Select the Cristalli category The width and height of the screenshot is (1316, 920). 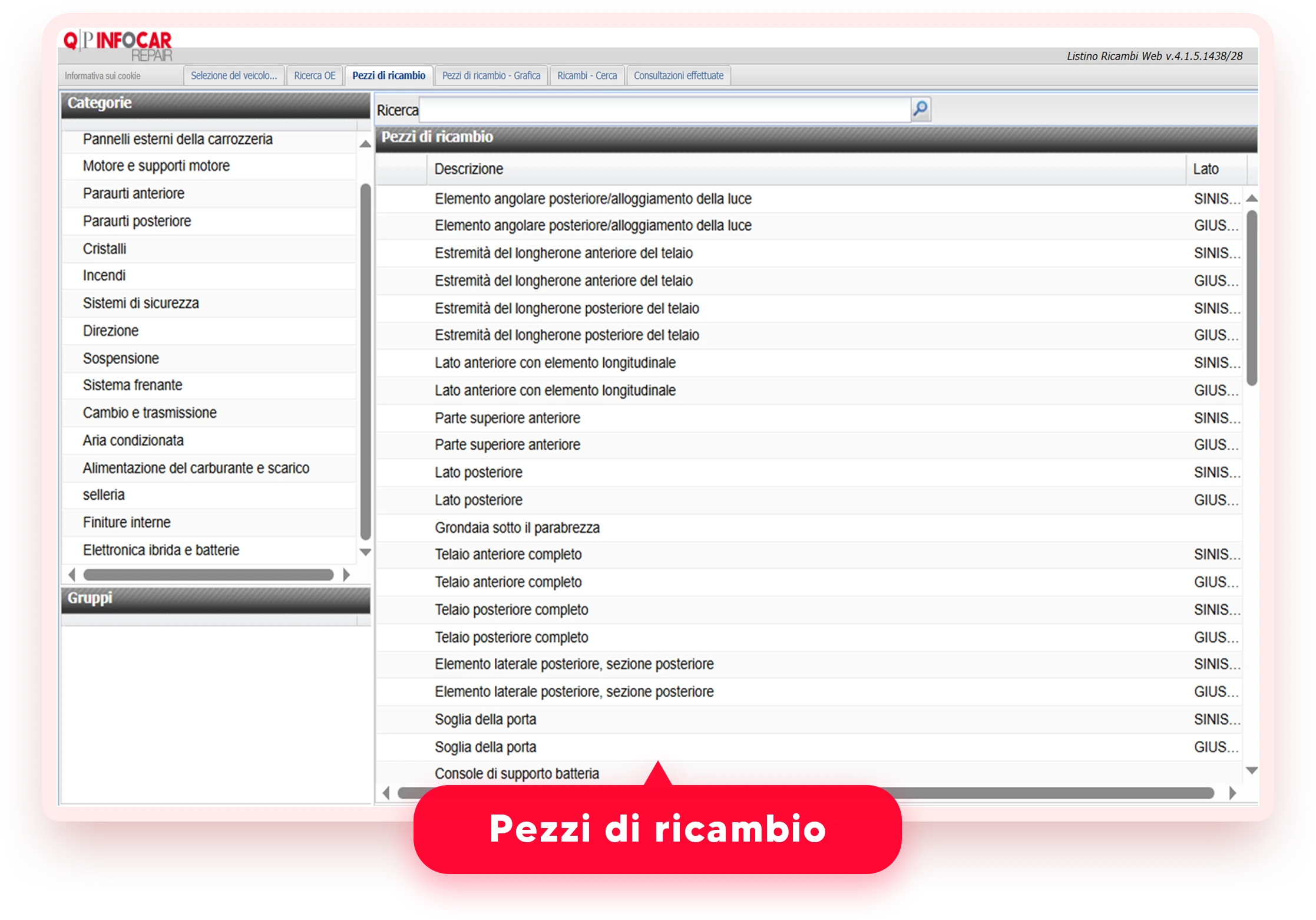click(x=209, y=249)
